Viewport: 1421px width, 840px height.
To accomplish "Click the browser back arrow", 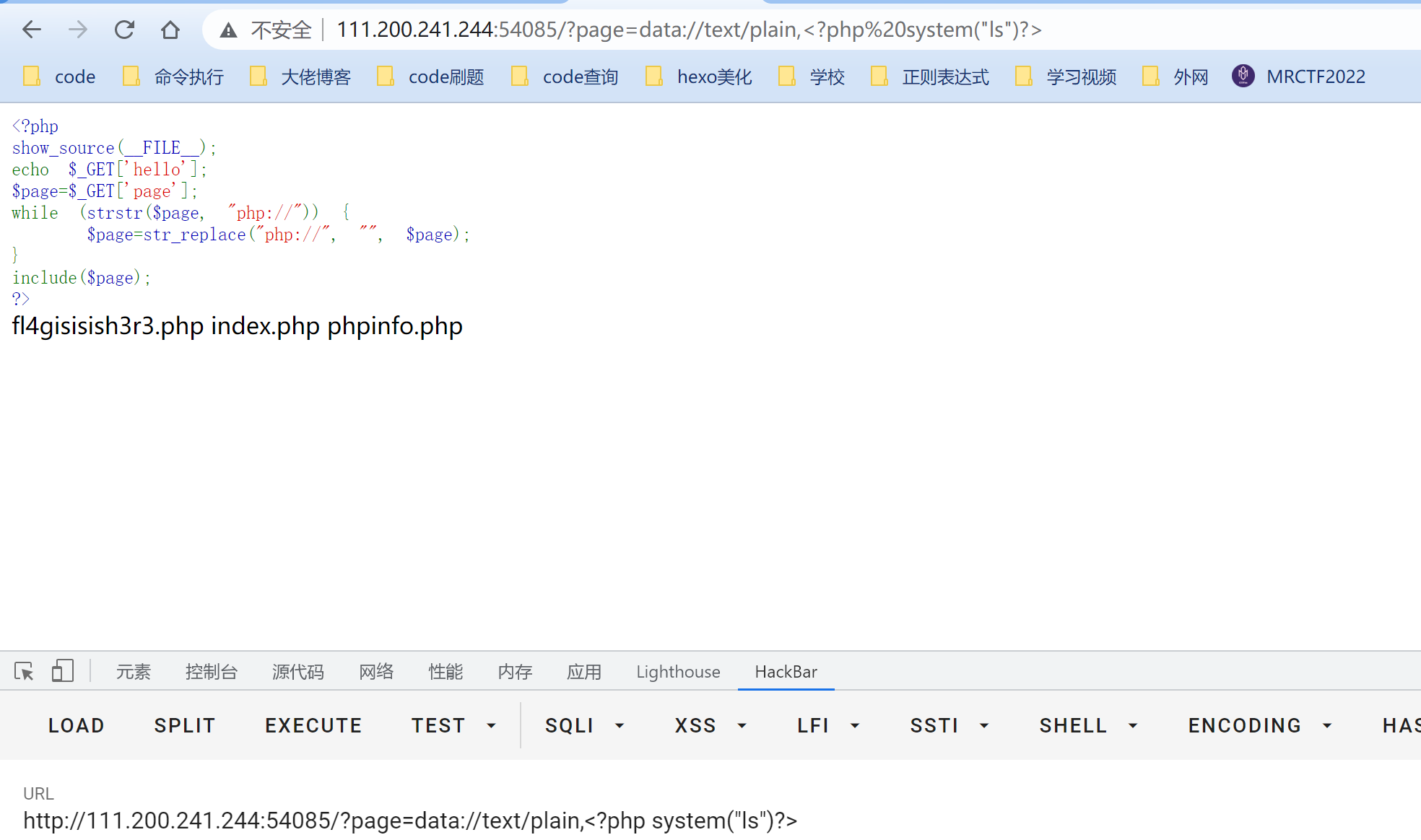I will [x=32, y=30].
